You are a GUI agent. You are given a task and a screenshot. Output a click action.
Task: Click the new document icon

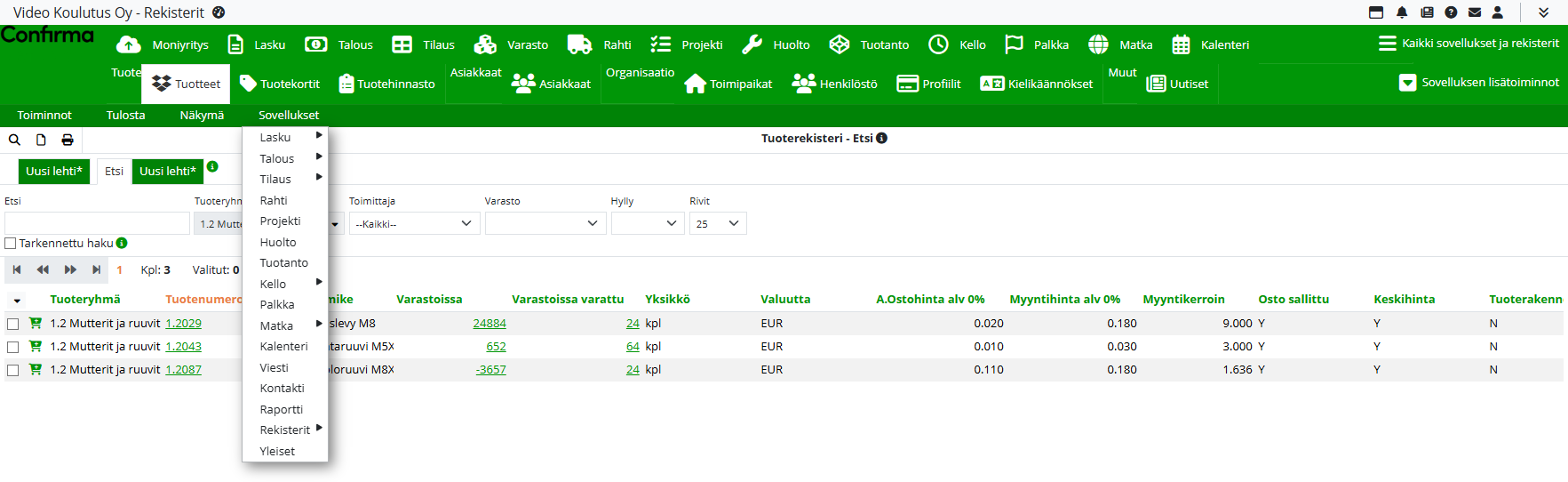tap(41, 140)
